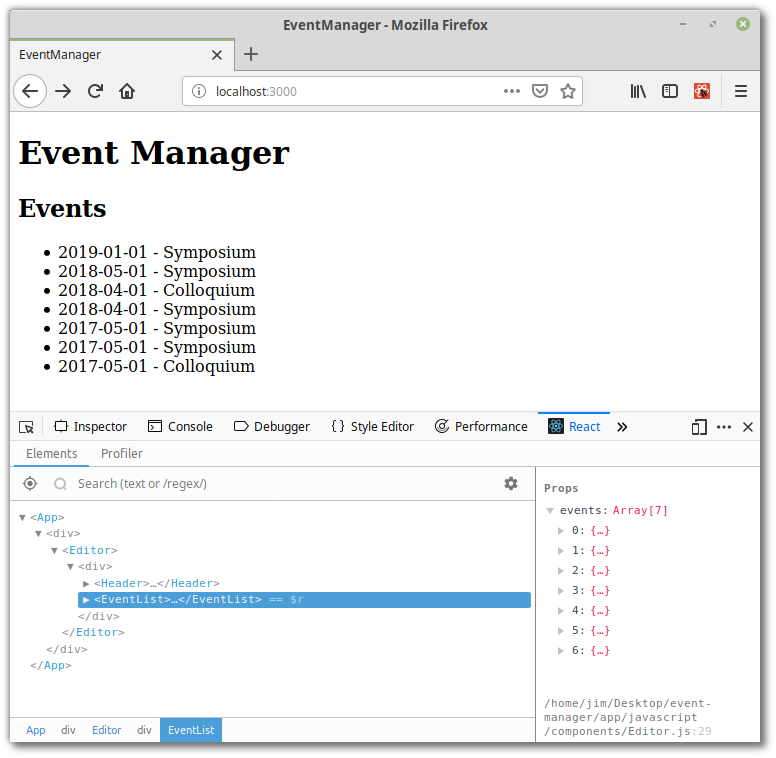Open the browser home page
The width and height of the screenshot is (776, 758).
point(127,91)
